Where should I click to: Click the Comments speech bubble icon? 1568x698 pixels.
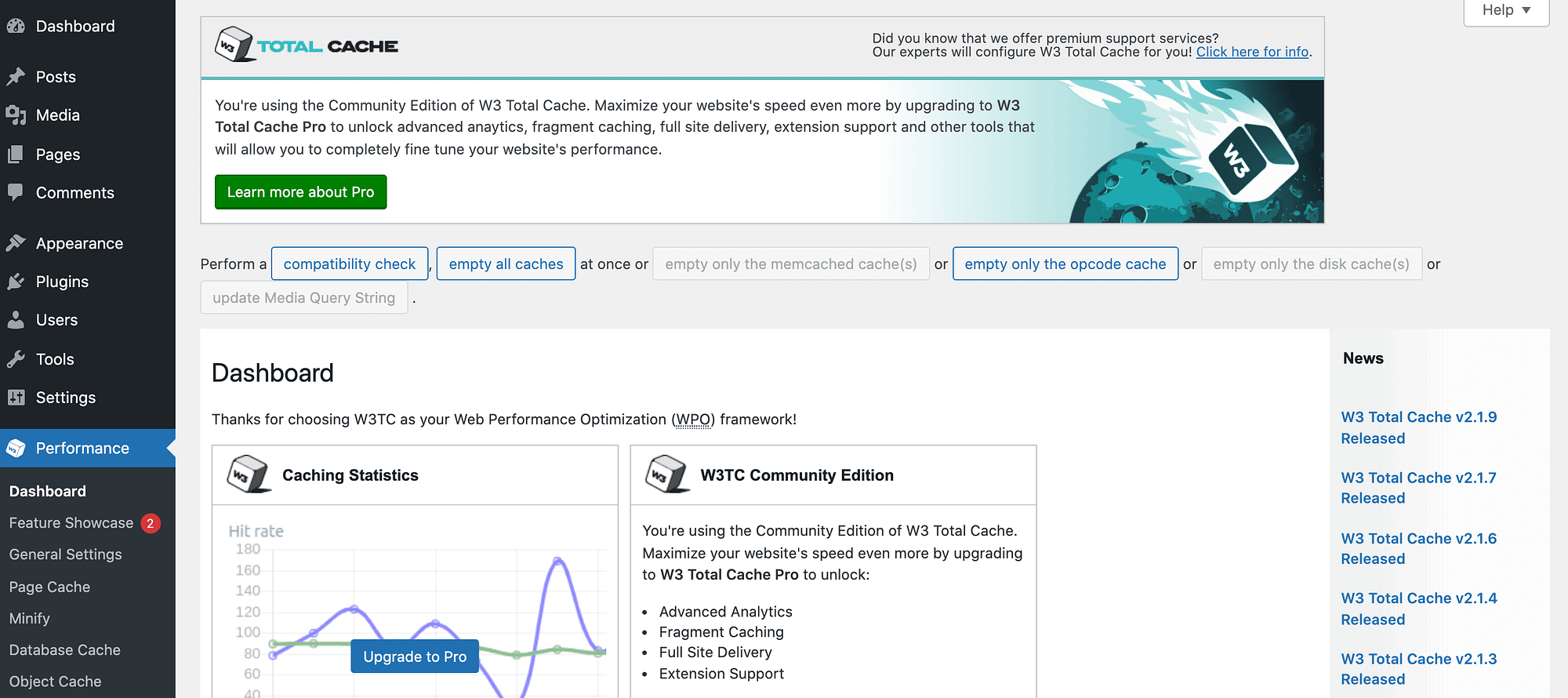(x=16, y=192)
